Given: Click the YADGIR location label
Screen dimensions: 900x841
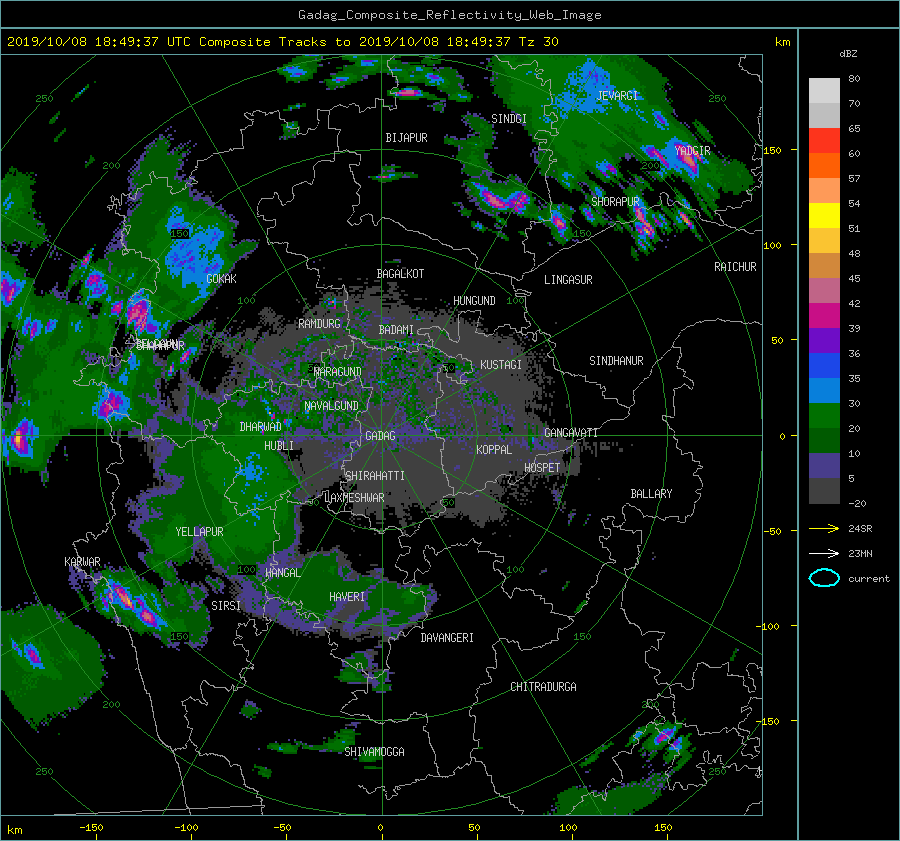Looking at the screenshot, I should (x=692, y=151).
